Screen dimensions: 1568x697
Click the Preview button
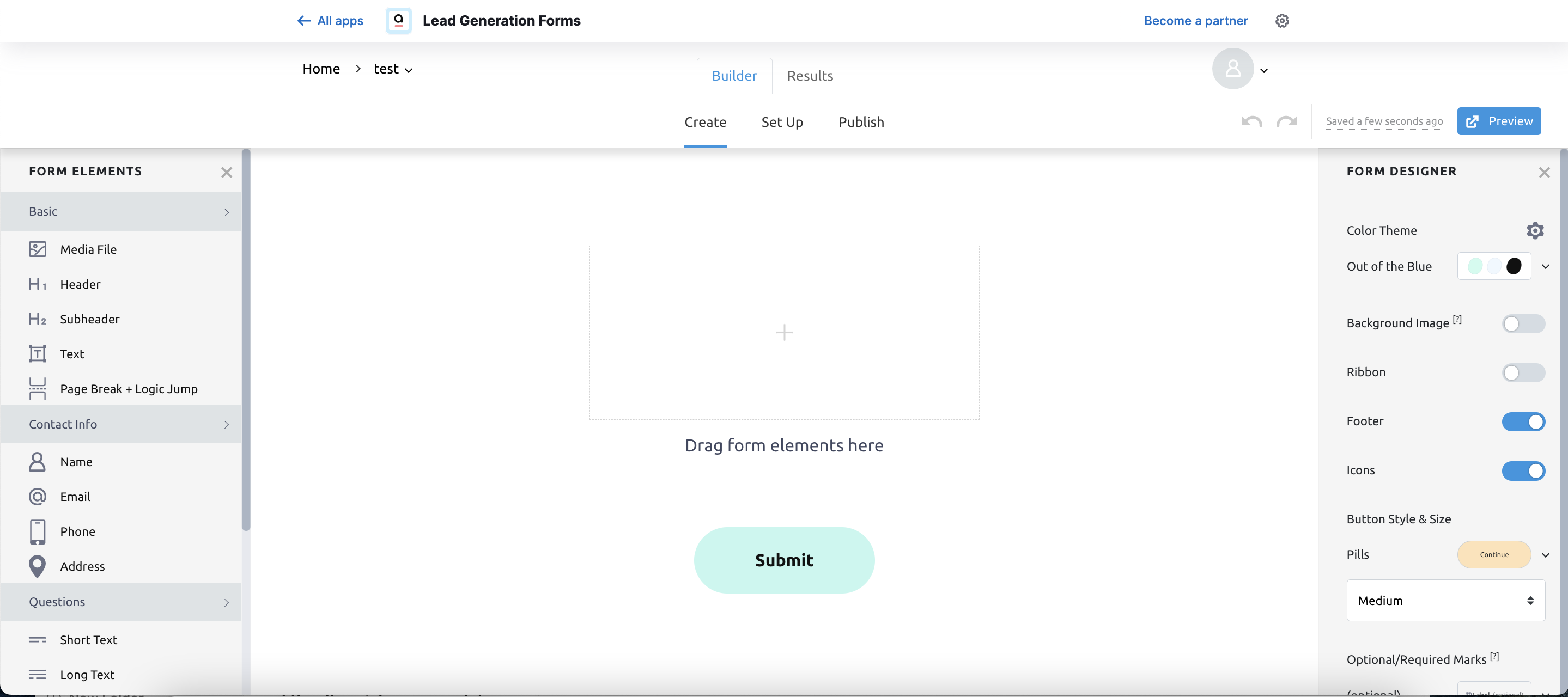1499,121
